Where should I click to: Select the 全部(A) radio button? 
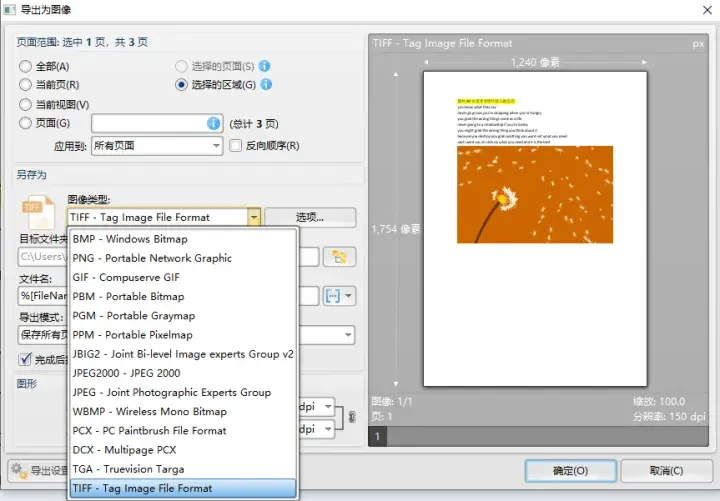(x=25, y=67)
